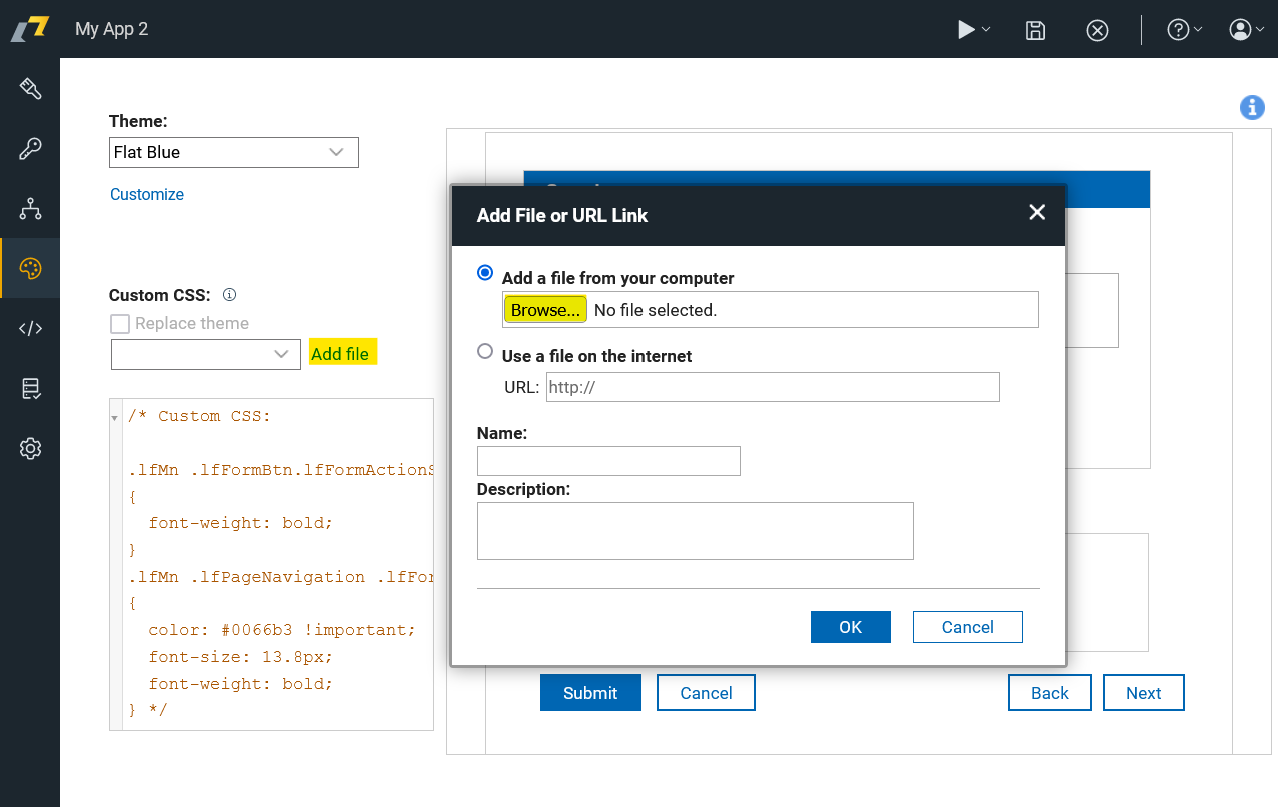Select the palette themes sidebar icon
The width and height of the screenshot is (1278, 807).
(x=30, y=268)
